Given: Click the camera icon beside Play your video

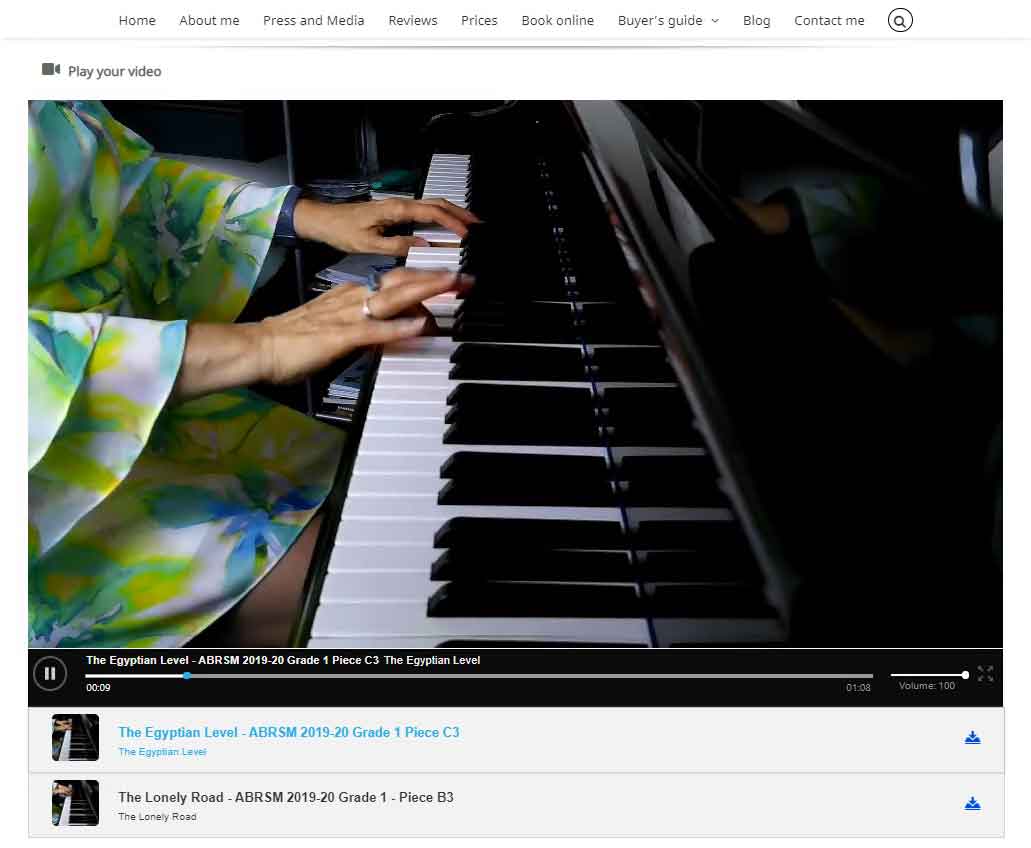Looking at the screenshot, I should [51, 70].
